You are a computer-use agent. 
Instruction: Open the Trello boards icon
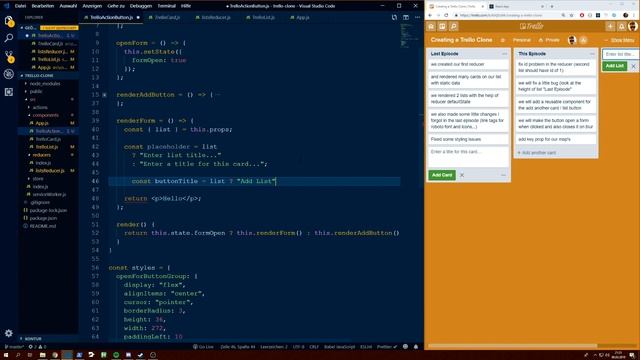(x=442, y=27)
